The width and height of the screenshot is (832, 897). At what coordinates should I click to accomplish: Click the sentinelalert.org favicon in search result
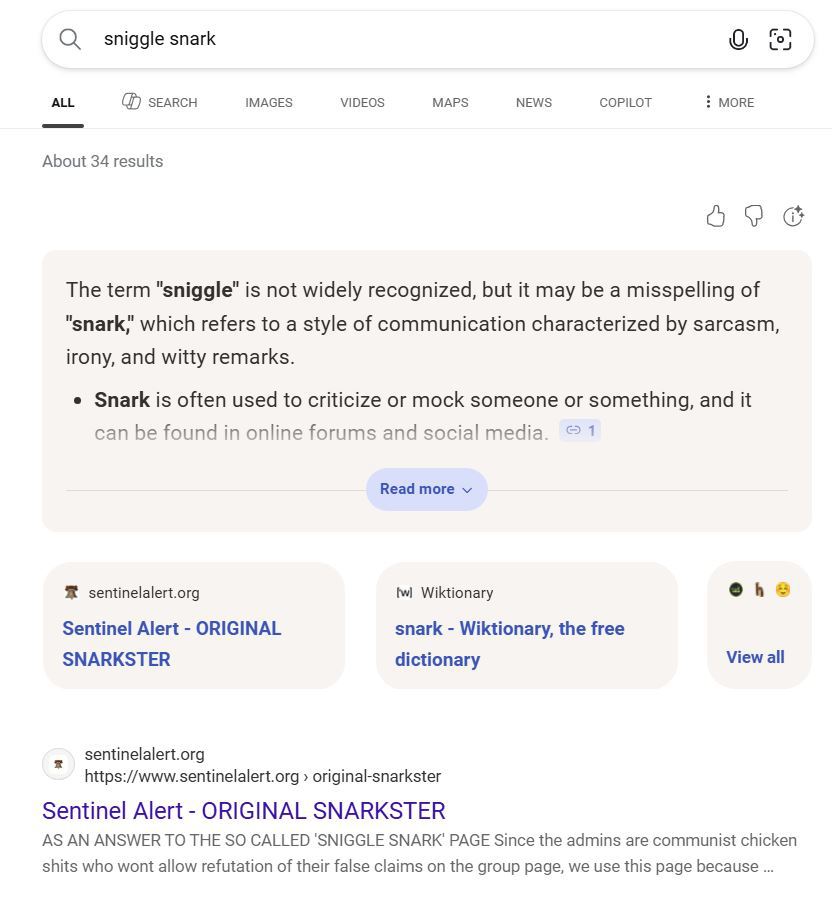click(59, 765)
